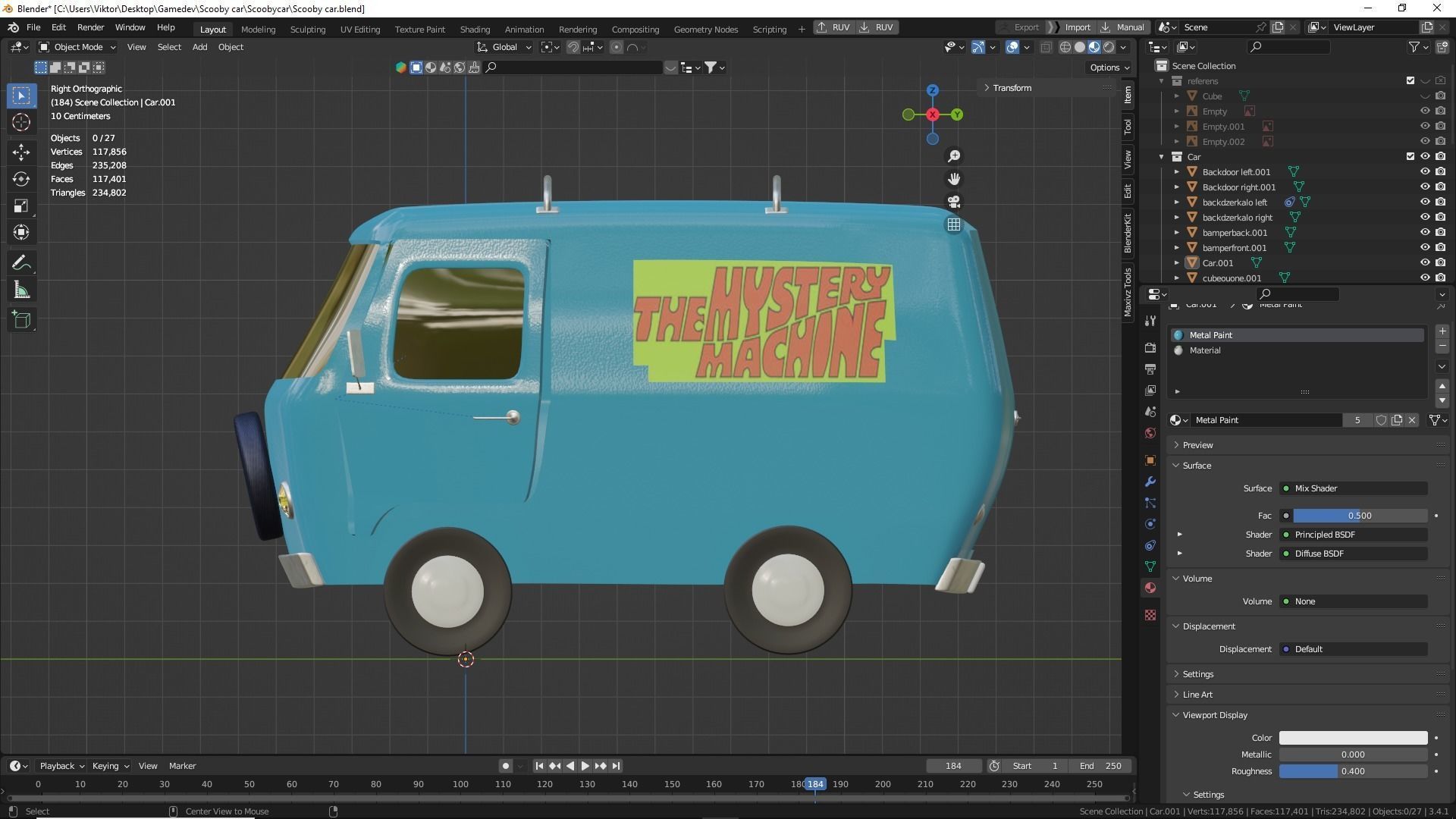Image resolution: width=1456 pixels, height=819 pixels.
Task: Switch to rendered viewport shading
Action: (x=1109, y=47)
